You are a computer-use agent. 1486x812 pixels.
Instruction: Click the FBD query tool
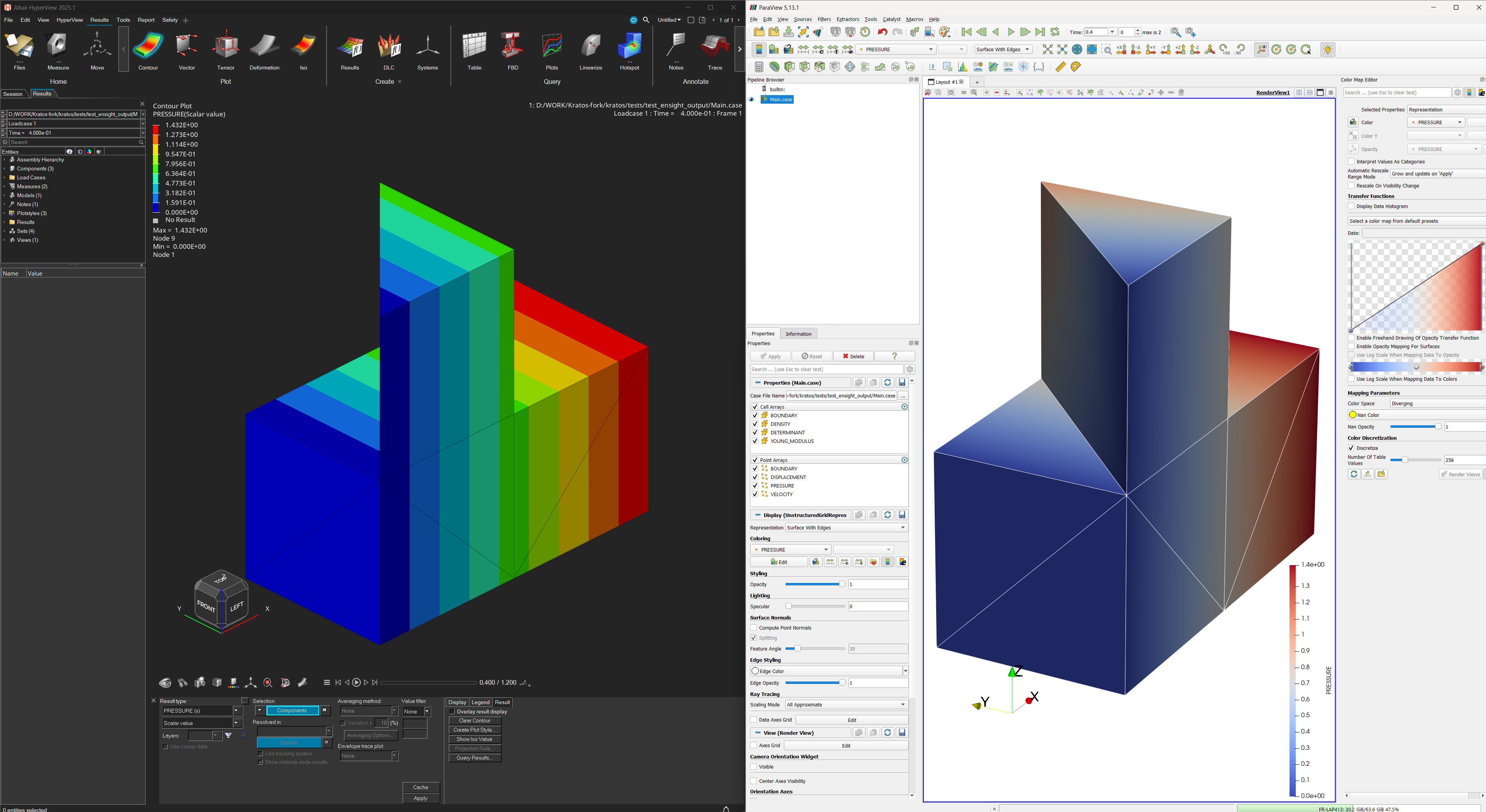pos(513,51)
